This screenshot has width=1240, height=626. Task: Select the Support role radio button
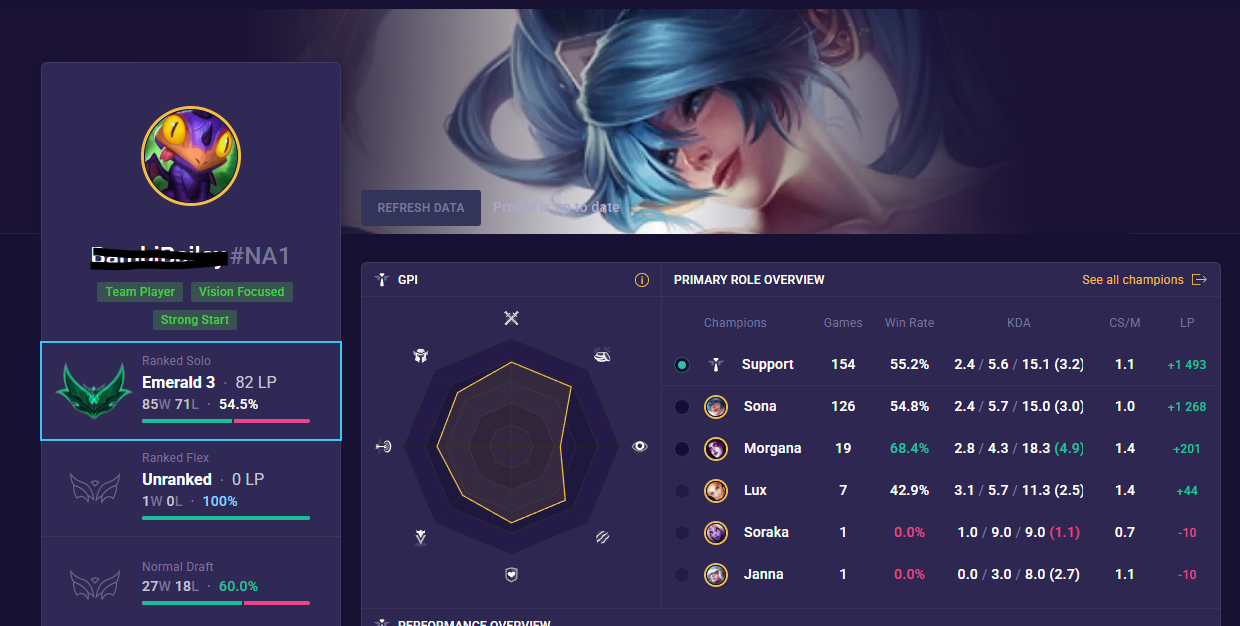[x=682, y=365]
